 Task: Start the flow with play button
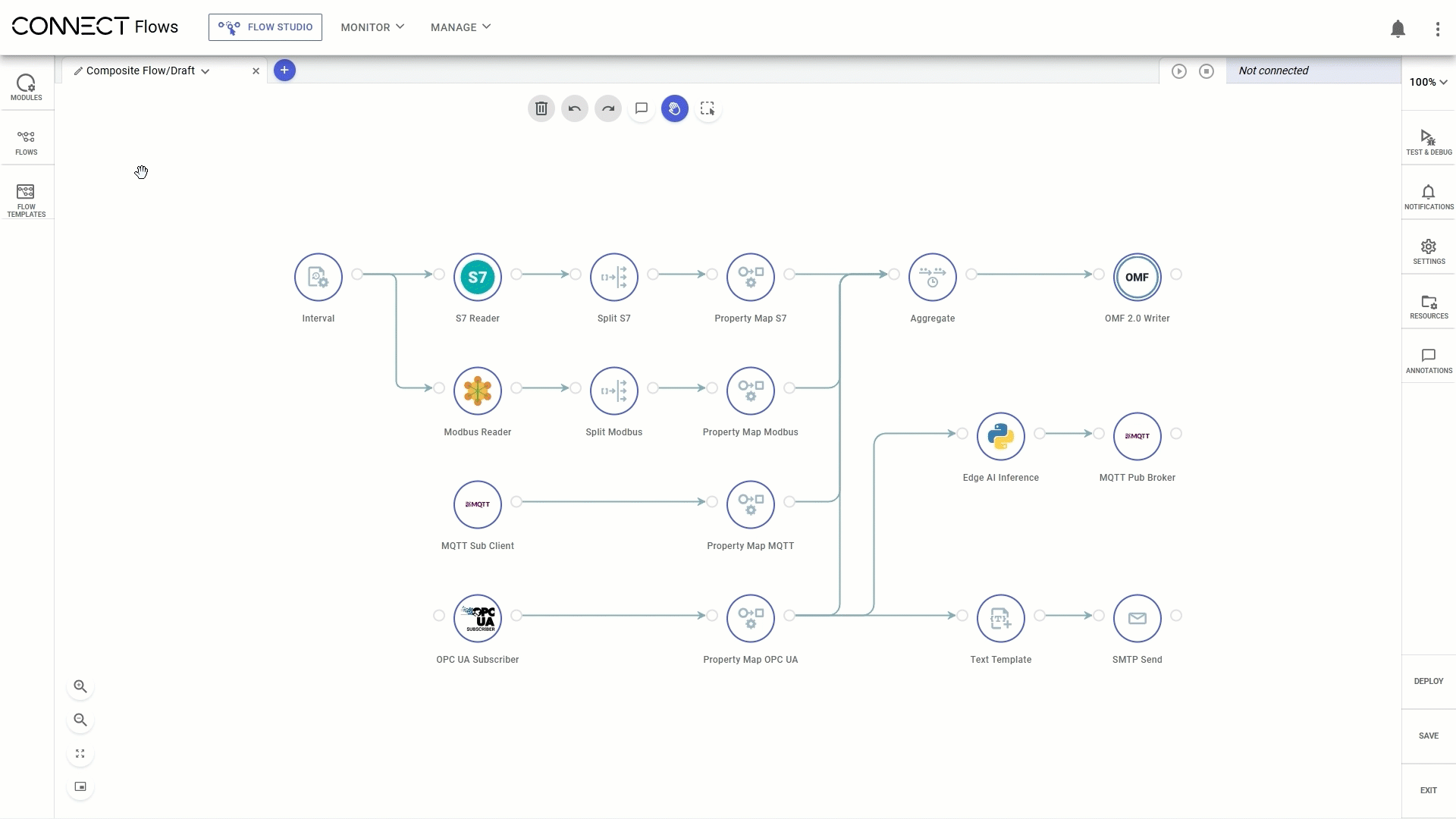click(x=1178, y=71)
